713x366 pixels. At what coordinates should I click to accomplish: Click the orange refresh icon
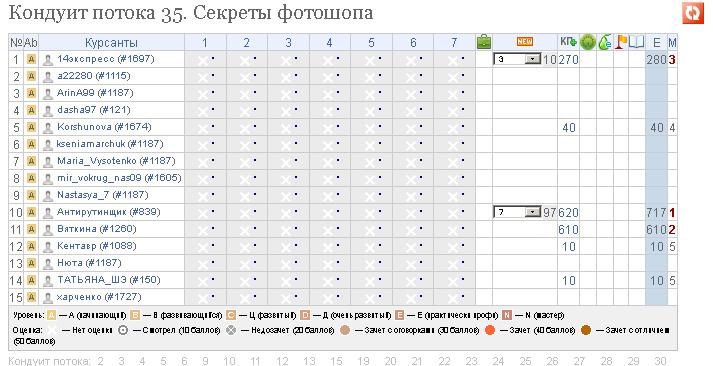693,13
